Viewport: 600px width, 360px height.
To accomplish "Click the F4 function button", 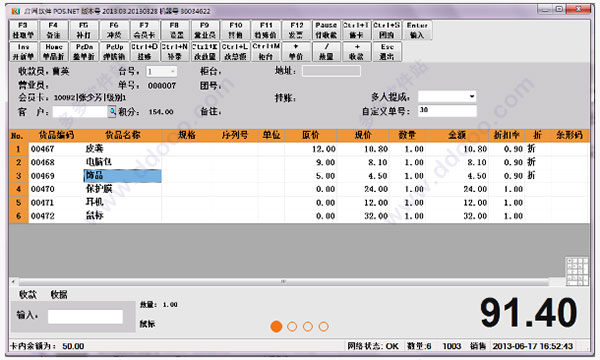I will [x=53, y=30].
